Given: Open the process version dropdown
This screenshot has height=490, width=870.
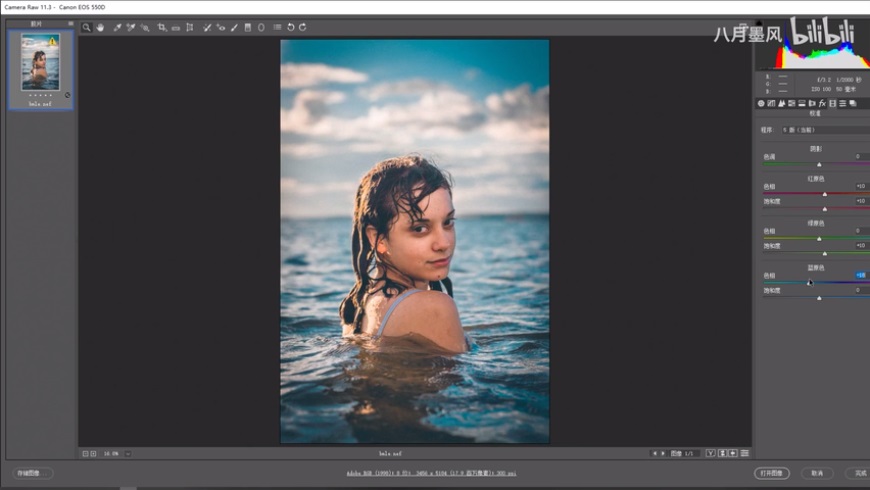Looking at the screenshot, I should (x=825, y=130).
